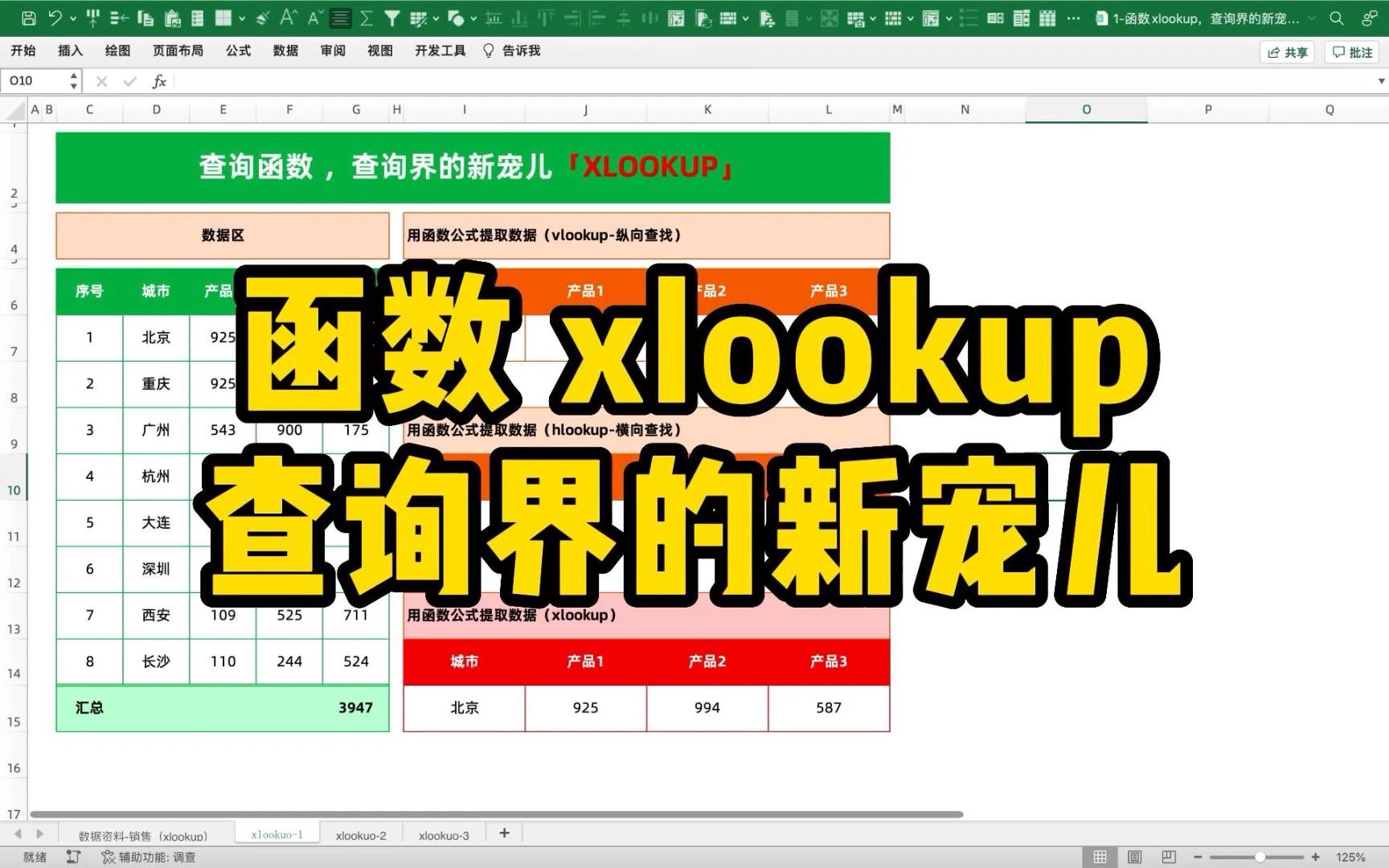
Task: Click the Clear formatting eraser icon
Action: tap(262, 18)
